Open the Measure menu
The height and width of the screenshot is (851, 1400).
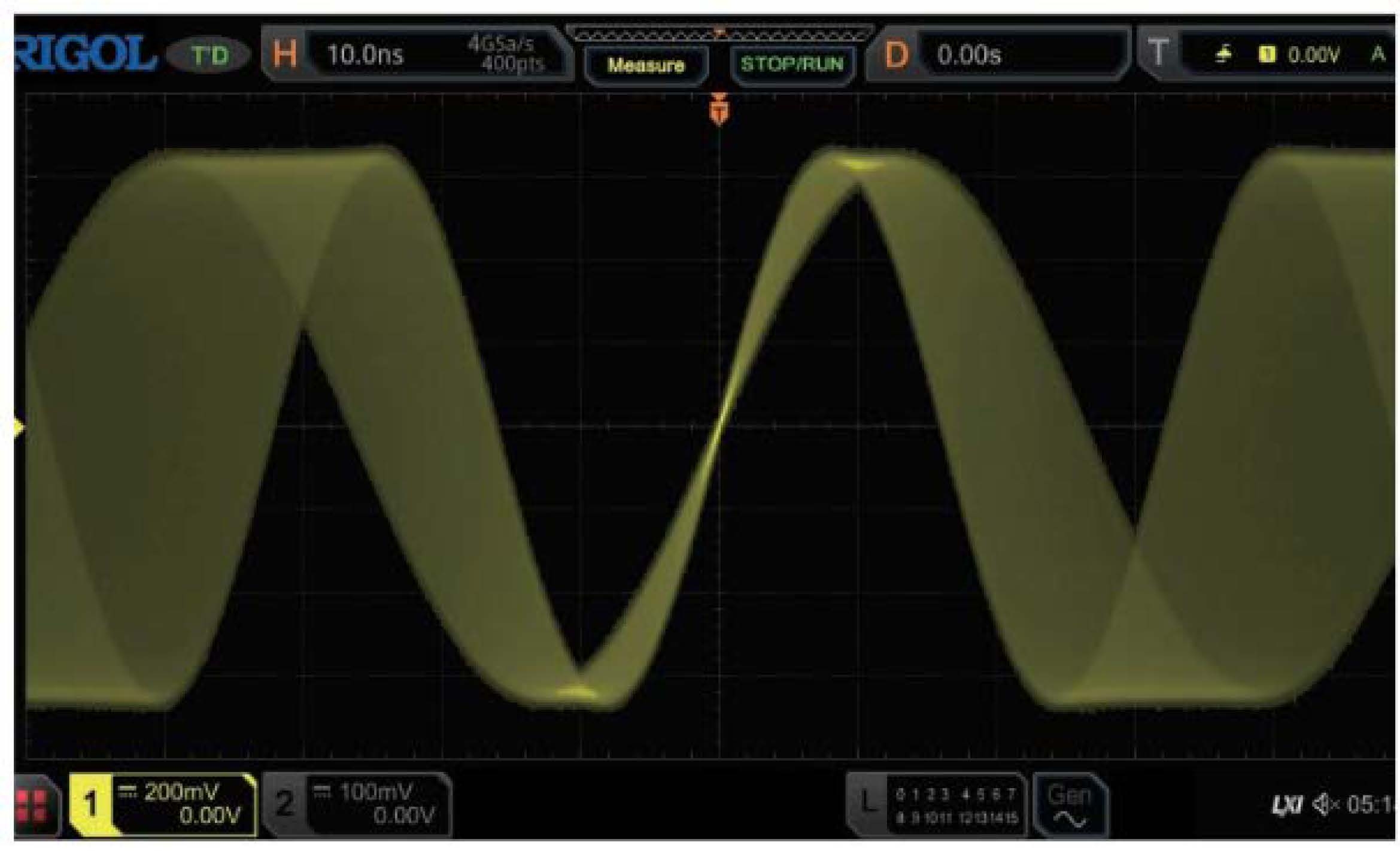(x=646, y=65)
